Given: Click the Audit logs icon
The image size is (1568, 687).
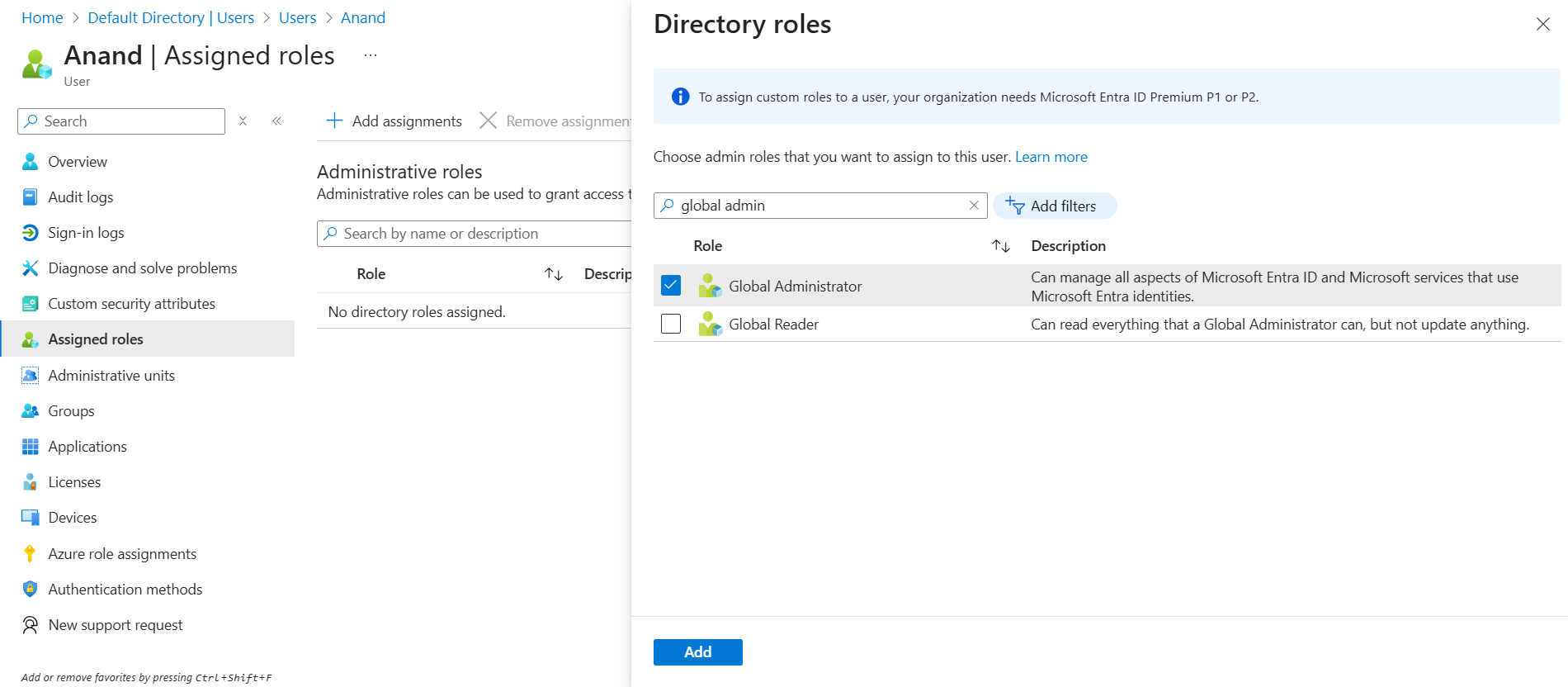Looking at the screenshot, I should point(31,197).
